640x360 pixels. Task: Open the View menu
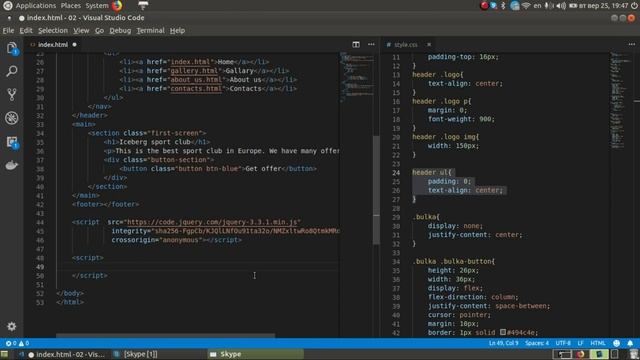[81, 31]
